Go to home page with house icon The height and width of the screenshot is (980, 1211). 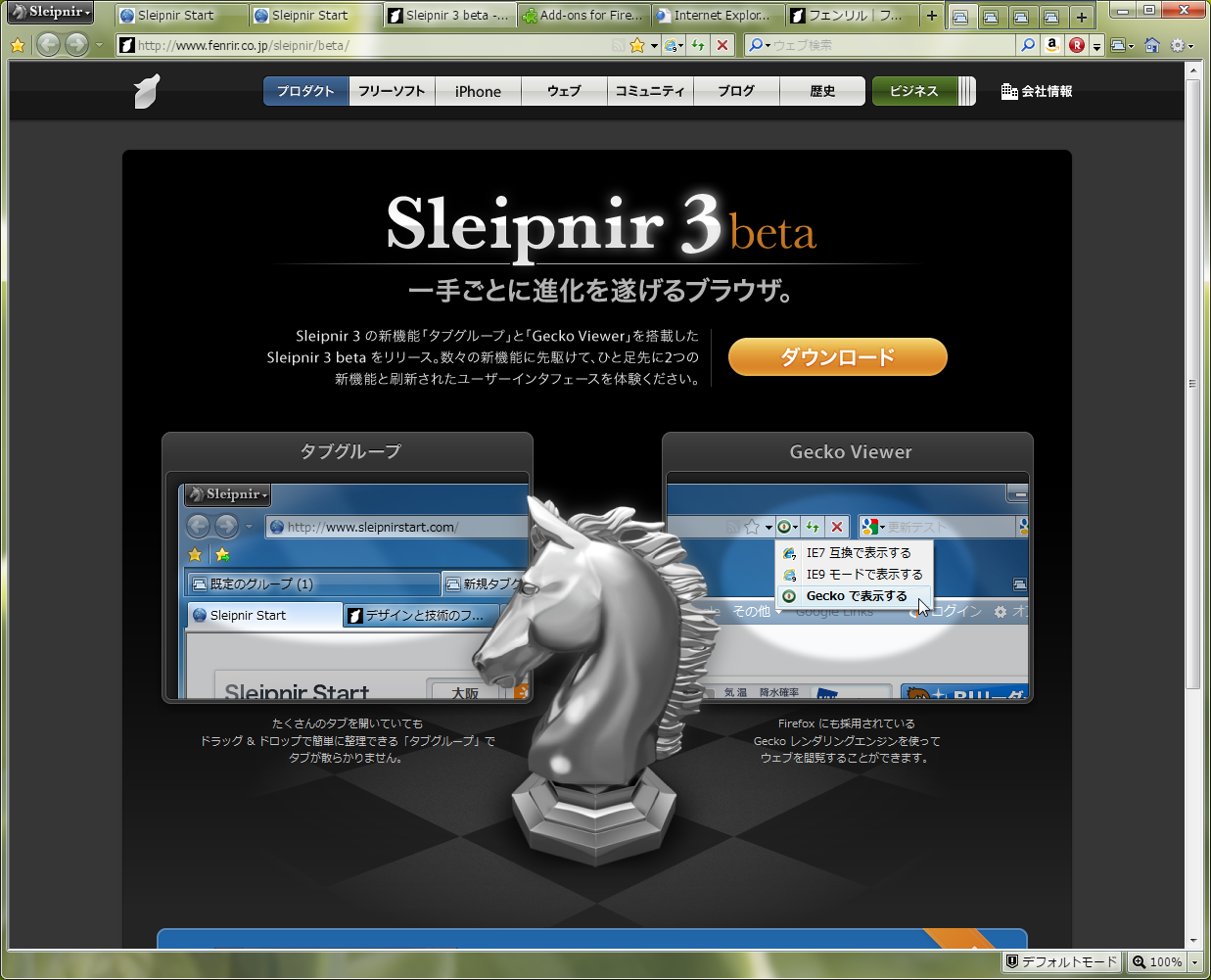pyautogui.click(x=1152, y=45)
